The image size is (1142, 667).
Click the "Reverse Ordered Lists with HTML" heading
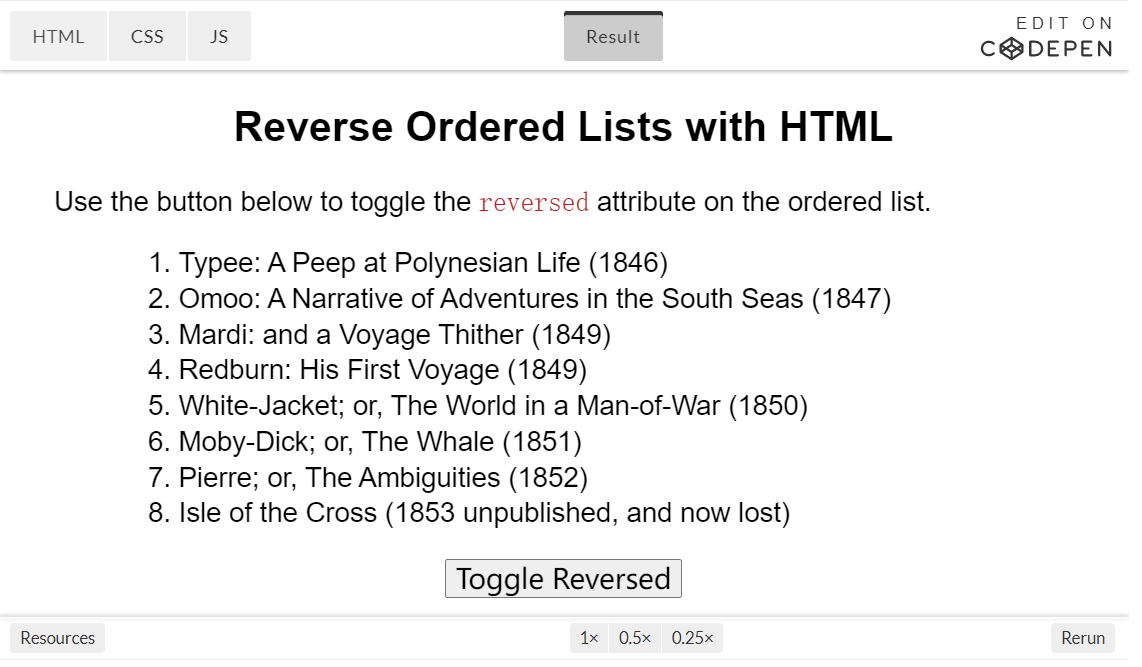click(x=563, y=128)
